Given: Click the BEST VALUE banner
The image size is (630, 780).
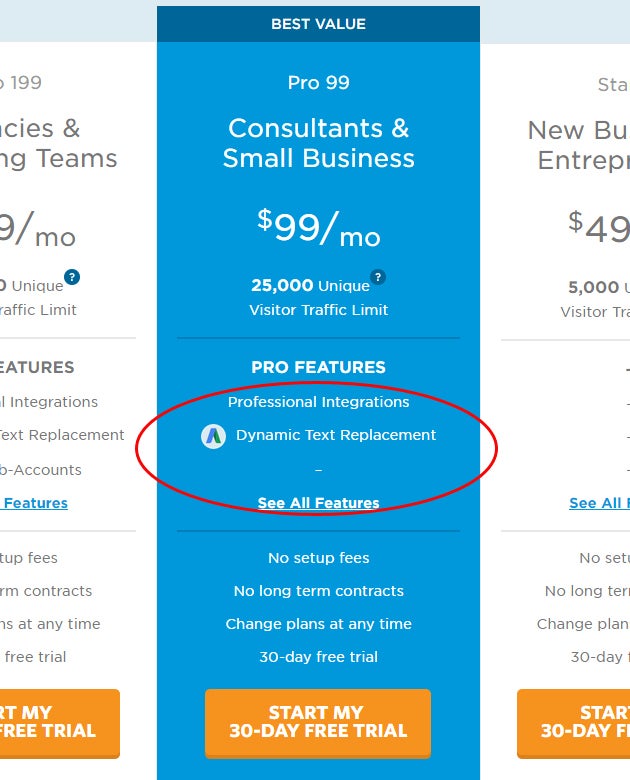Looking at the screenshot, I should (318, 24).
